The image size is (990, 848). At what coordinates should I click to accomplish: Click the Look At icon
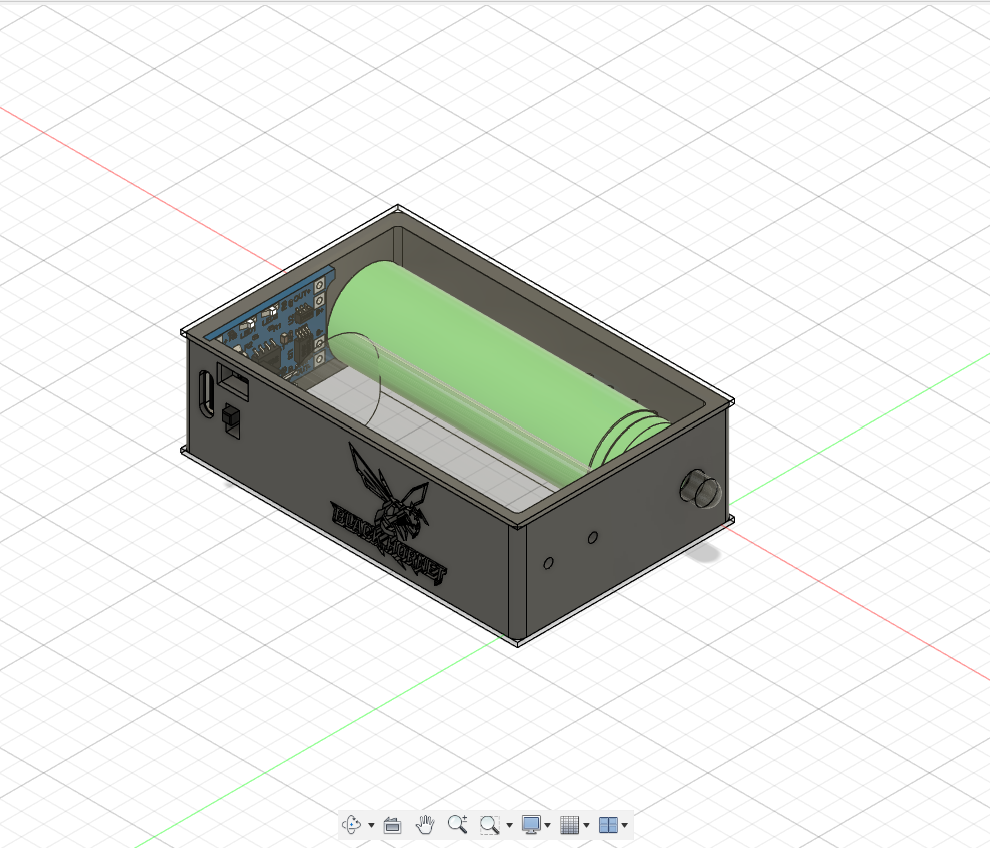point(392,825)
